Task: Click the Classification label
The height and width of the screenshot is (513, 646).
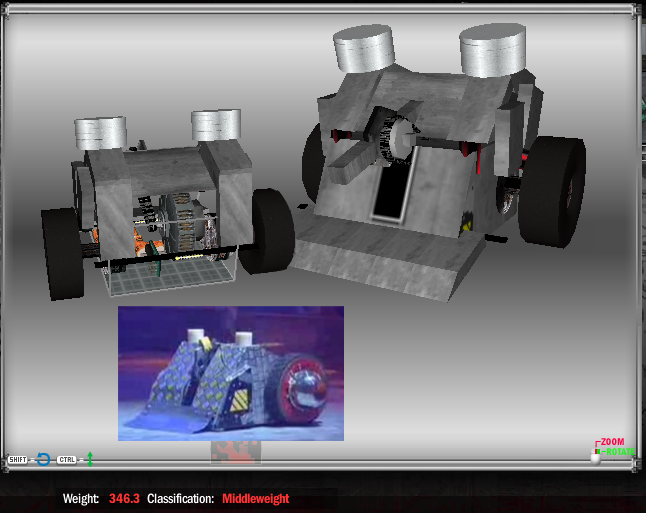Action: 180,499
